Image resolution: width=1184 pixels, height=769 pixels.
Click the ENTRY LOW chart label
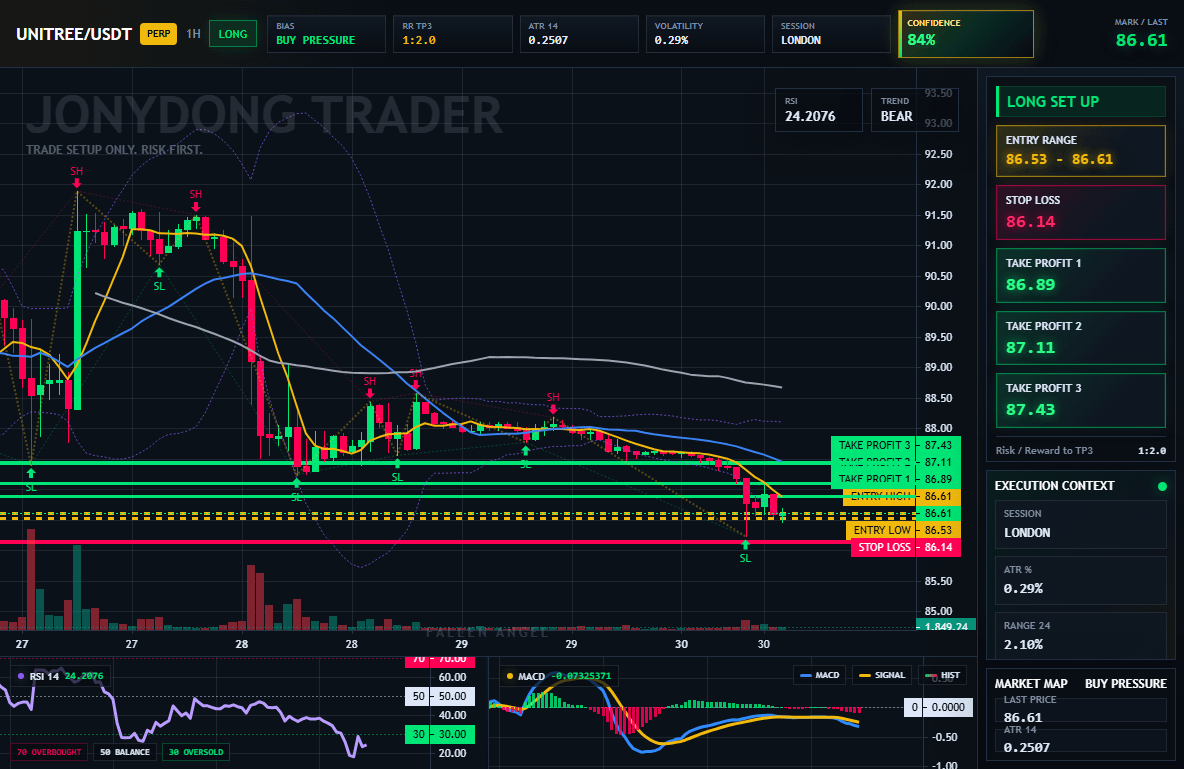[x=882, y=530]
